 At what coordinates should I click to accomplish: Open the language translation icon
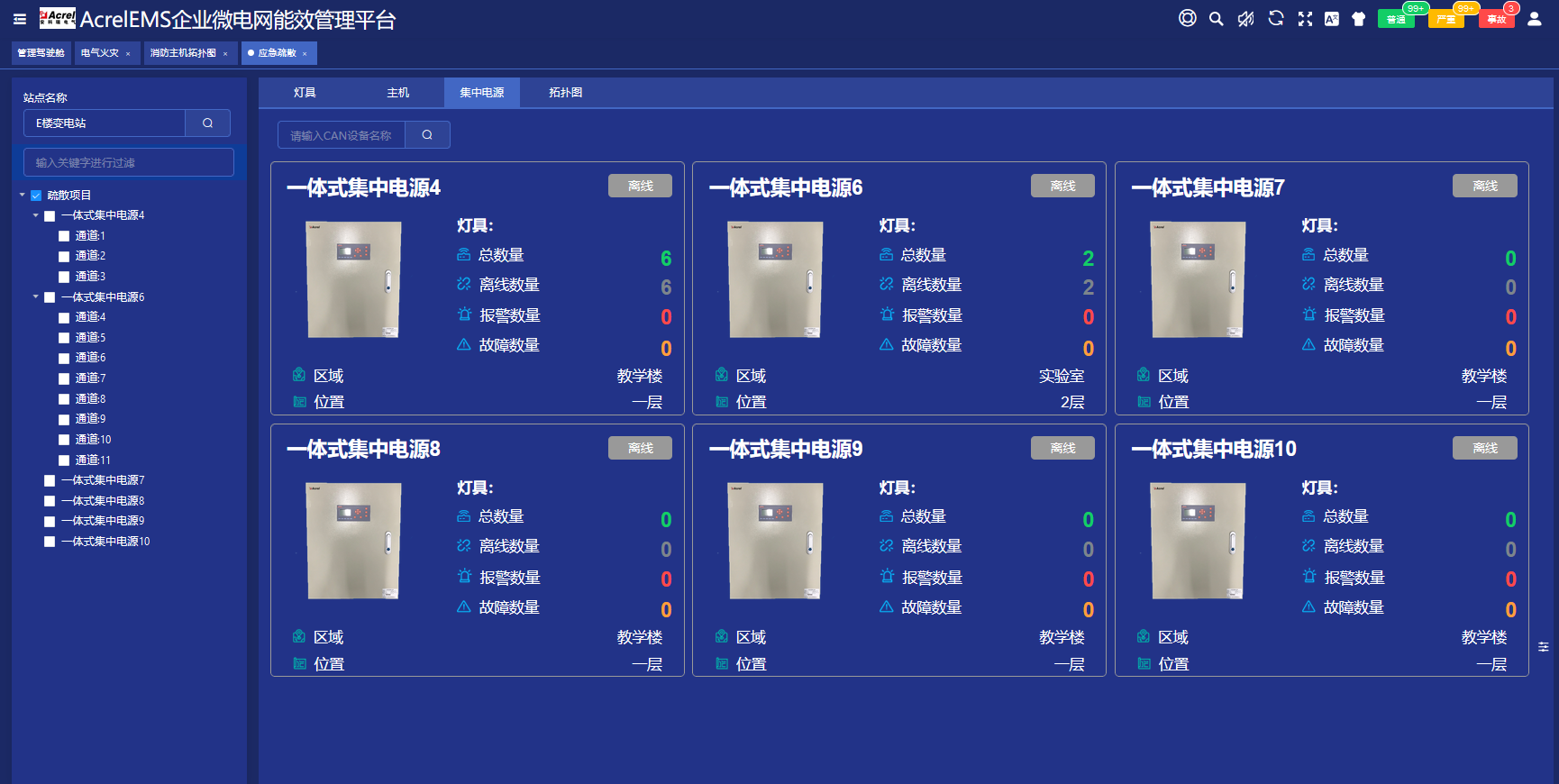[x=1331, y=19]
